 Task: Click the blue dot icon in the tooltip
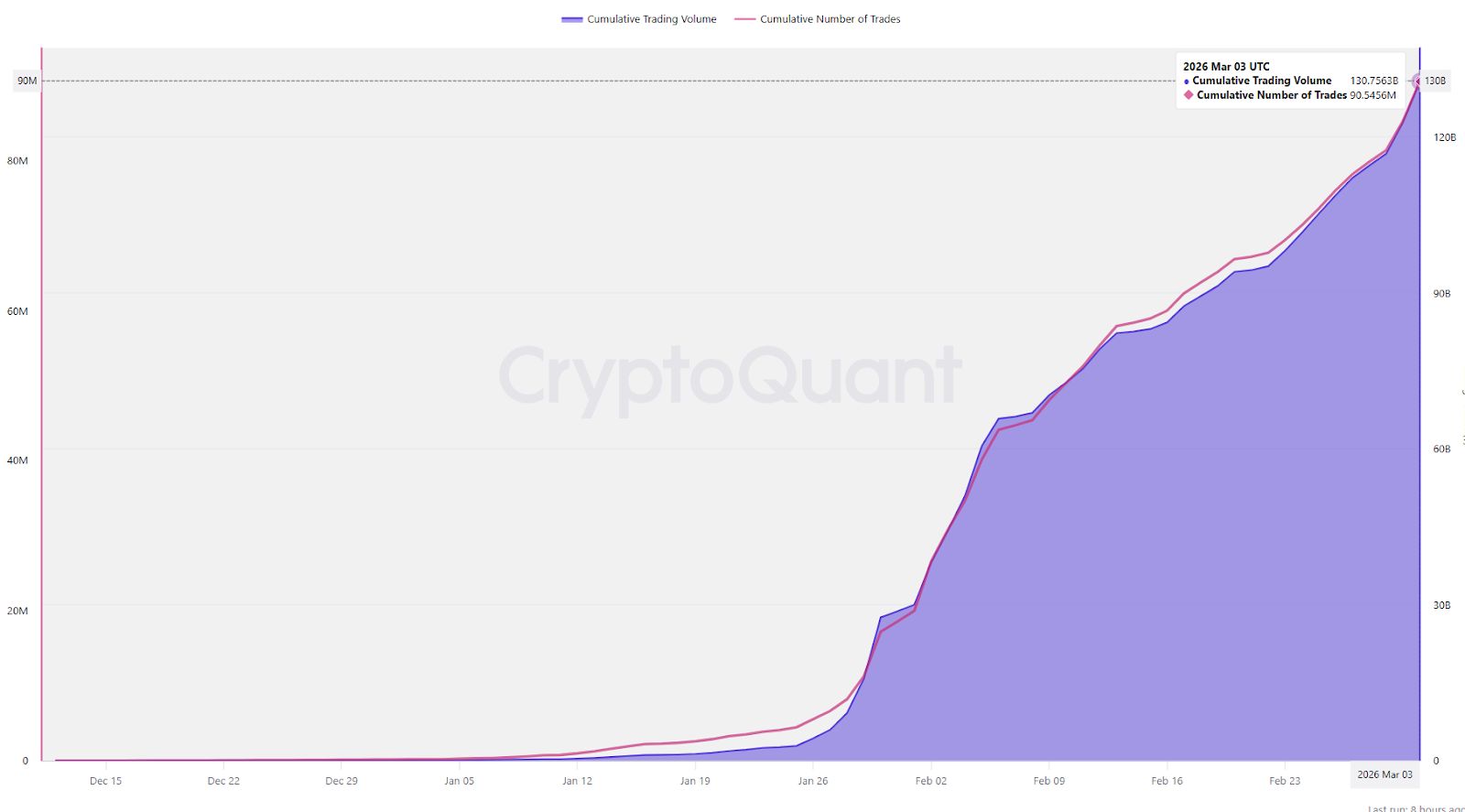1187,81
